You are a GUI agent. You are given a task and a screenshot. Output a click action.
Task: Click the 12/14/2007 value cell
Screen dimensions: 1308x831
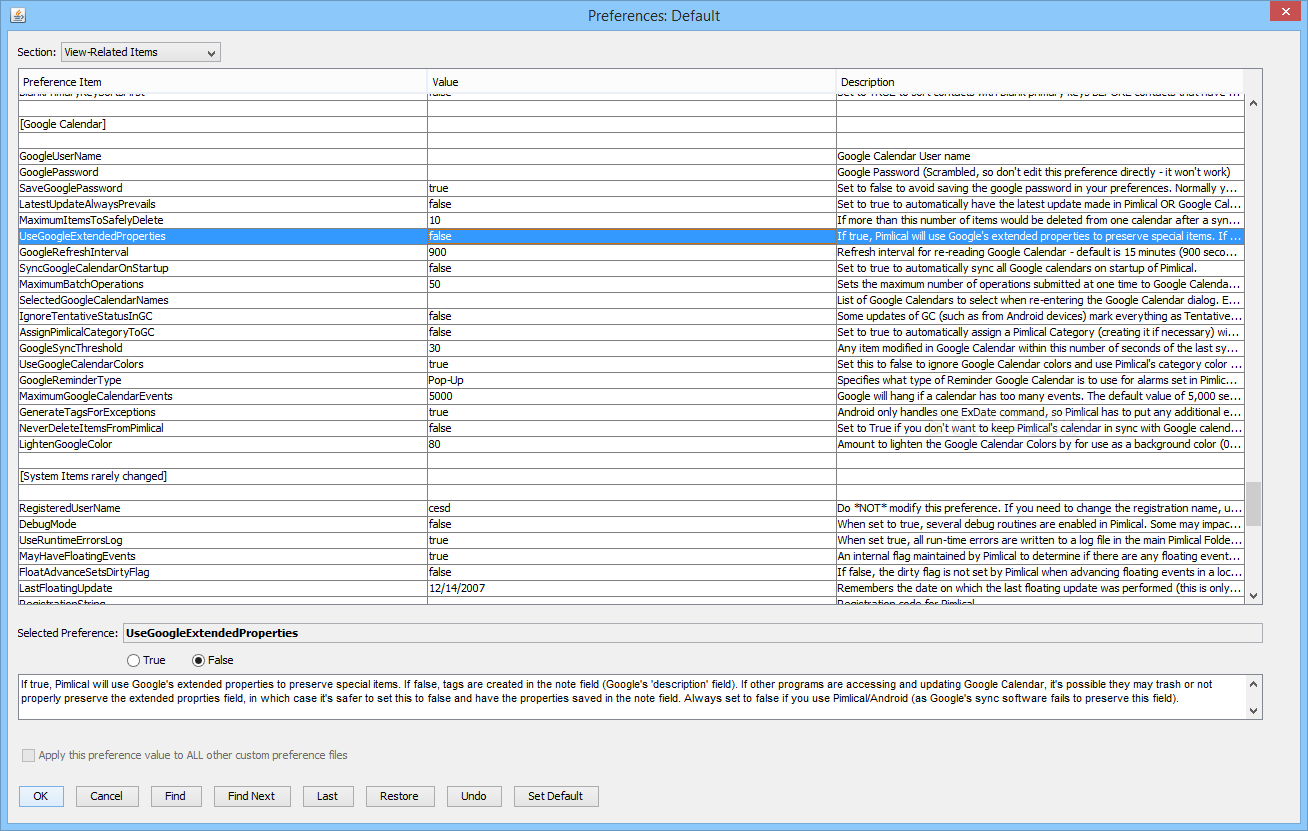[632, 588]
